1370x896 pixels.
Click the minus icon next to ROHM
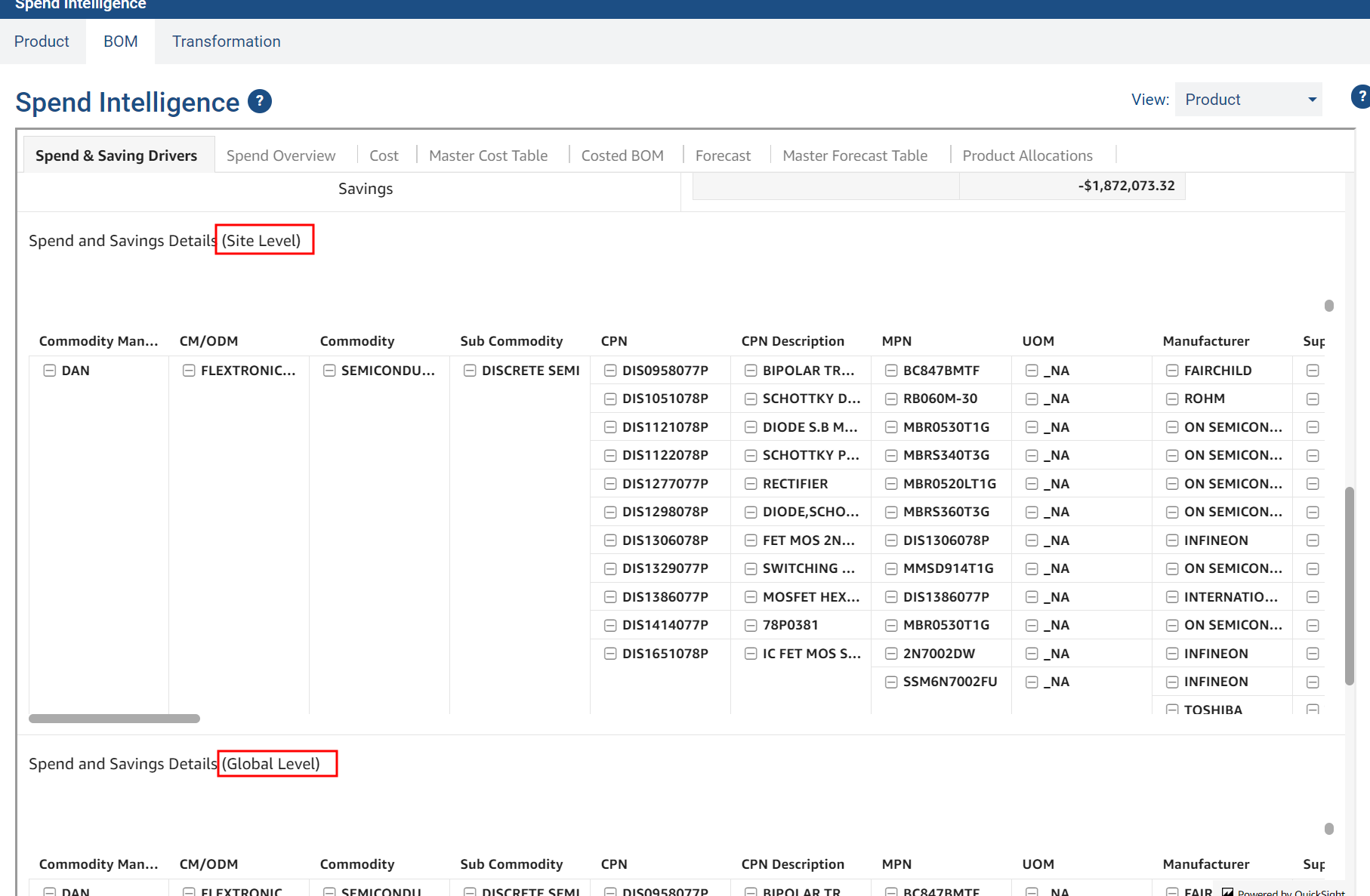pyautogui.click(x=1172, y=399)
